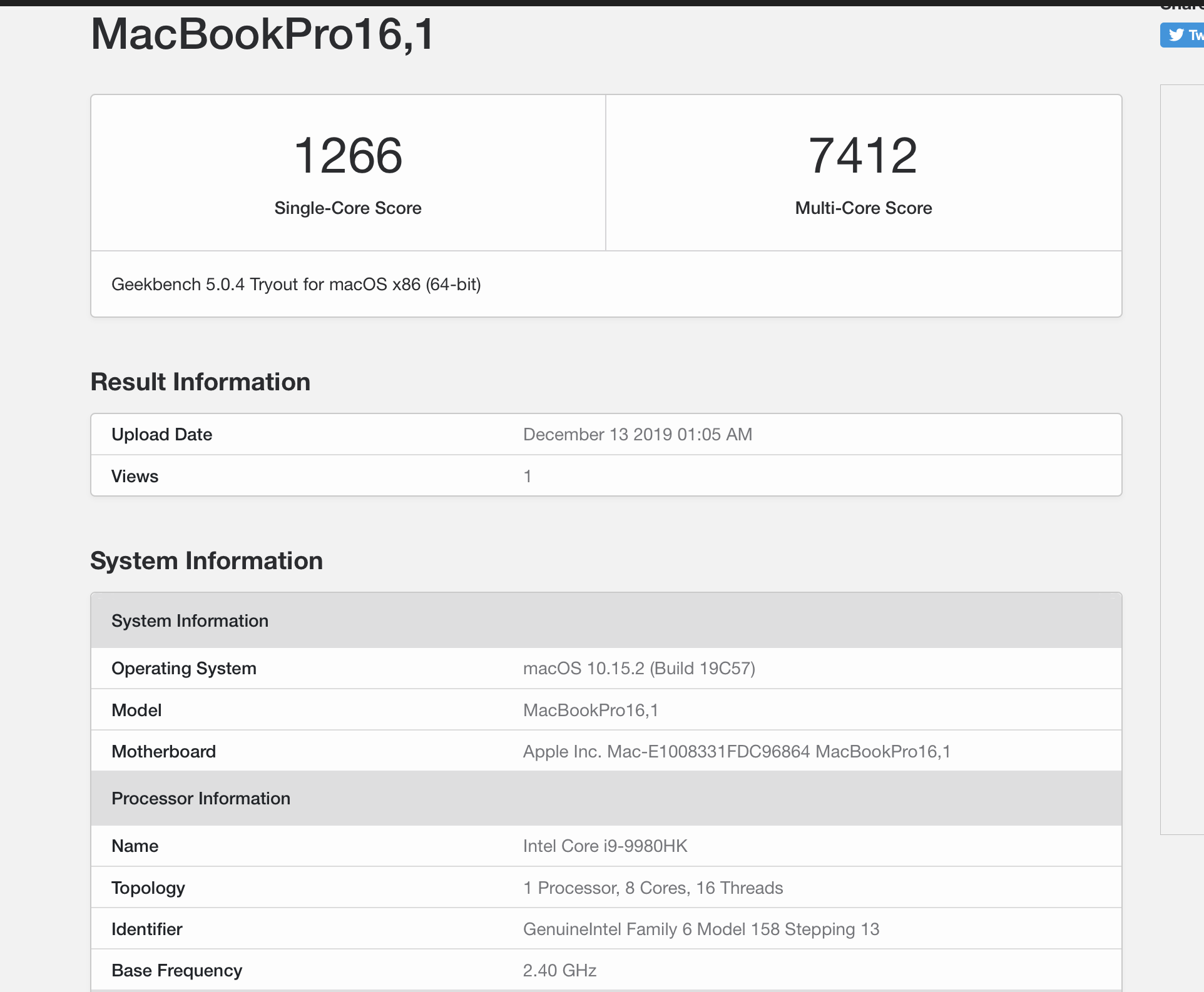Viewport: 1204px width, 992px height.
Task: Select the Model value MacBookPro16,1
Action: (x=591, y=710)
